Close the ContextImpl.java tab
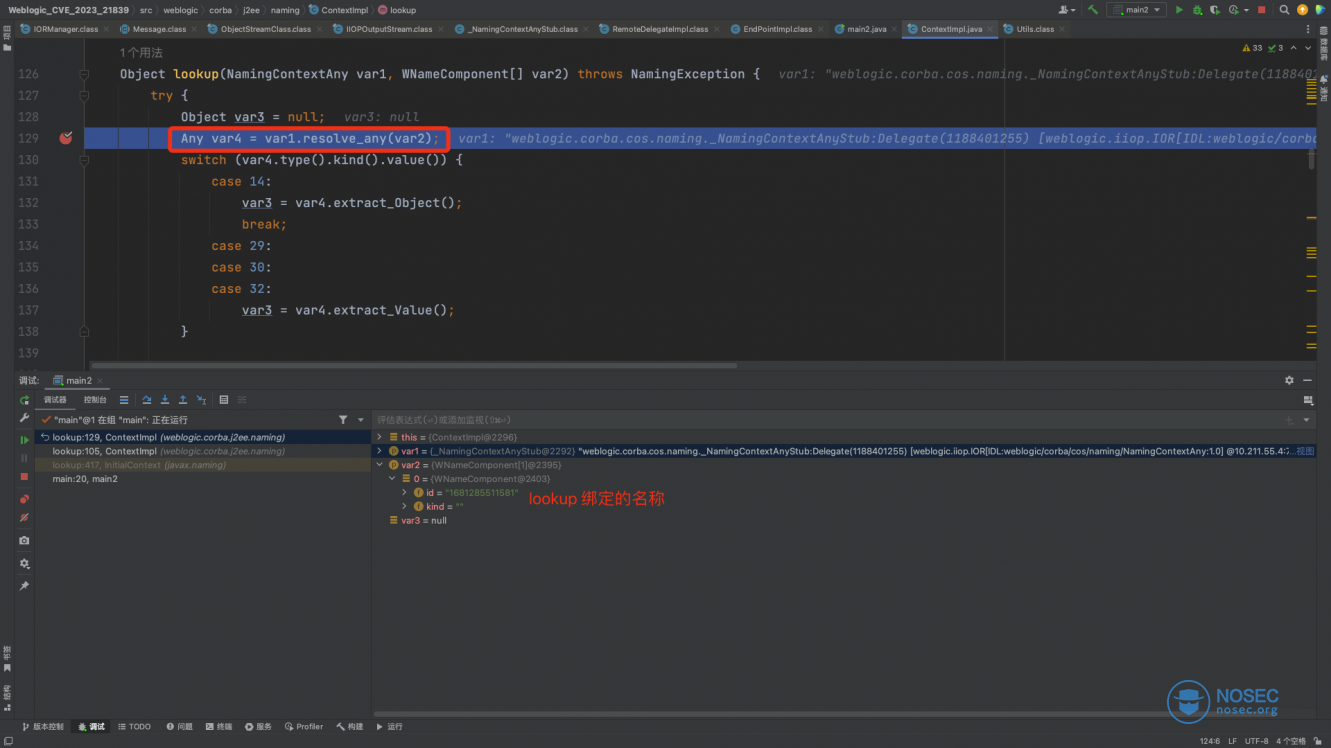The height and width of the screenshot is (748, 1331). tap(991, 29)
